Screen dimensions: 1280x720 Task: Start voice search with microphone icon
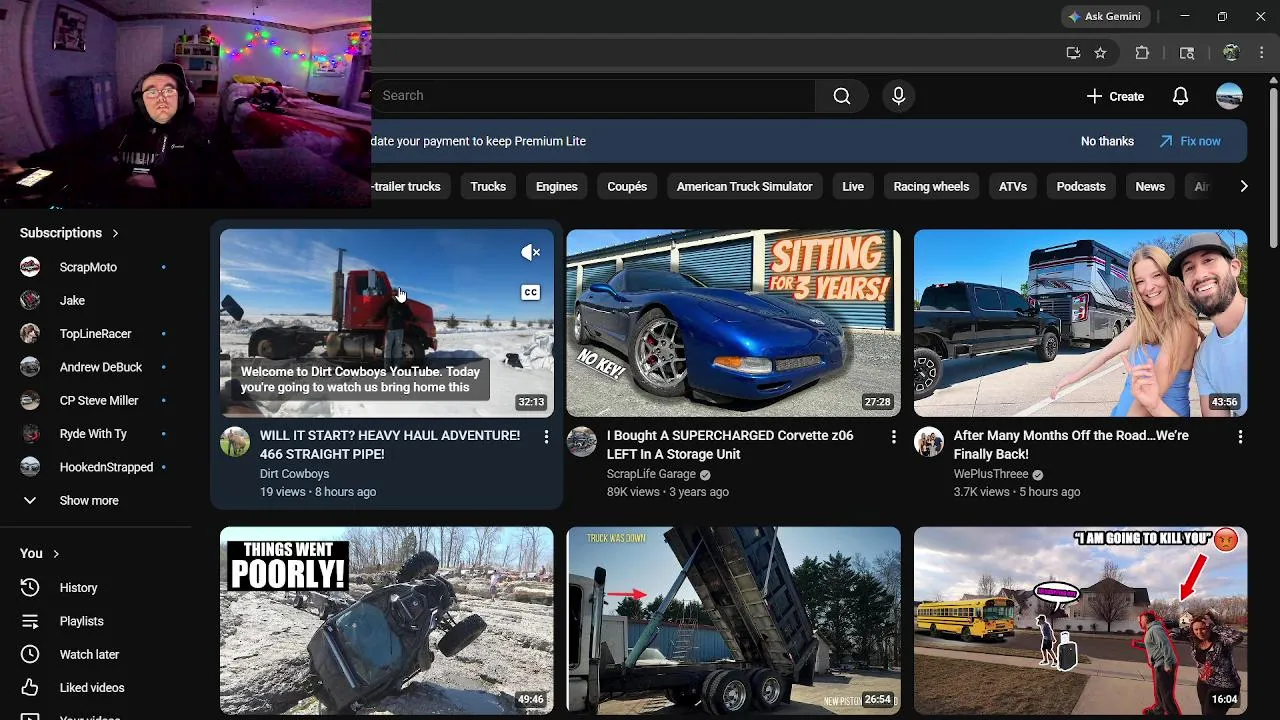click(x=898, y=96)
